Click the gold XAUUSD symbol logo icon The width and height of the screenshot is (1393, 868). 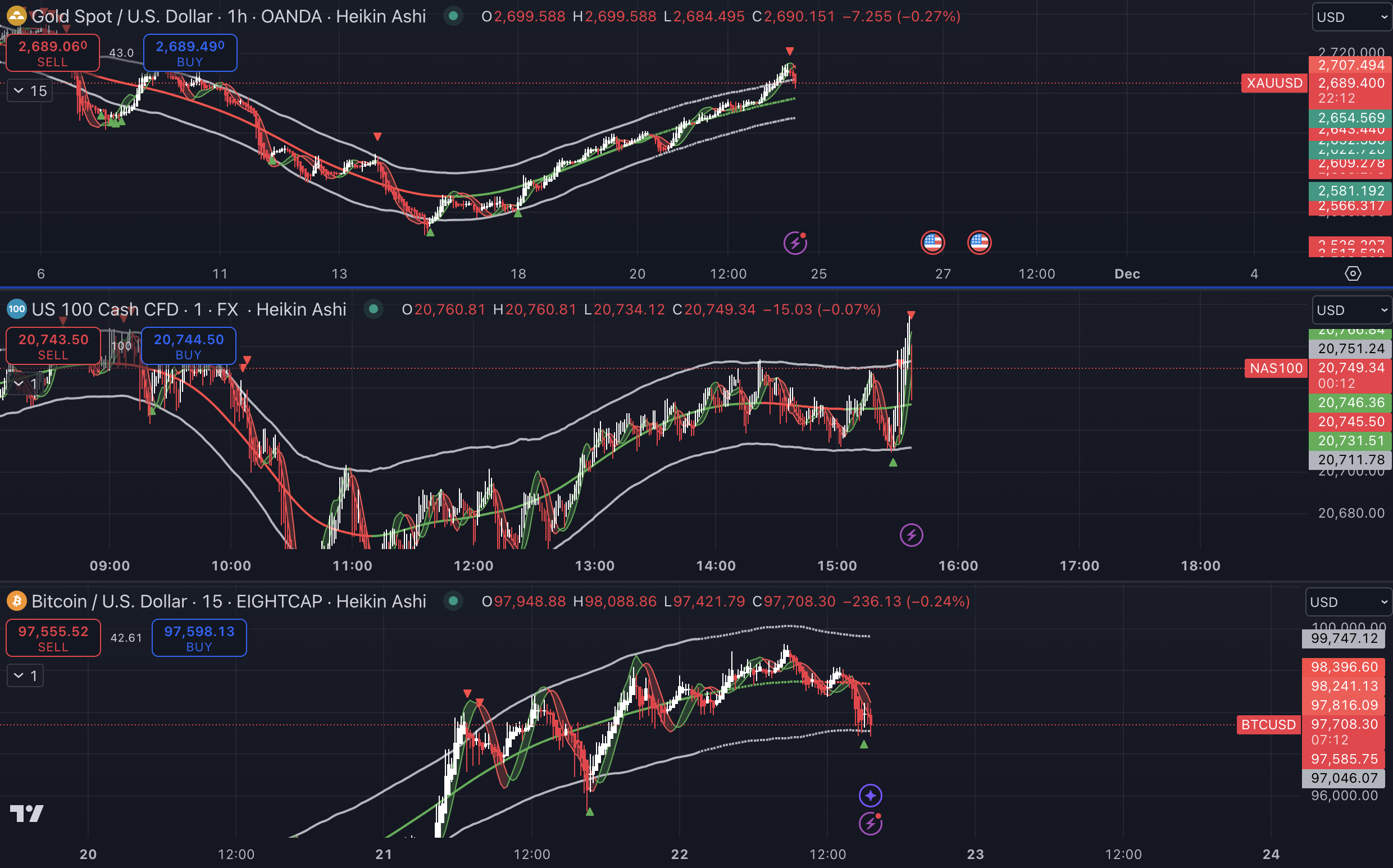pos(16,16)
